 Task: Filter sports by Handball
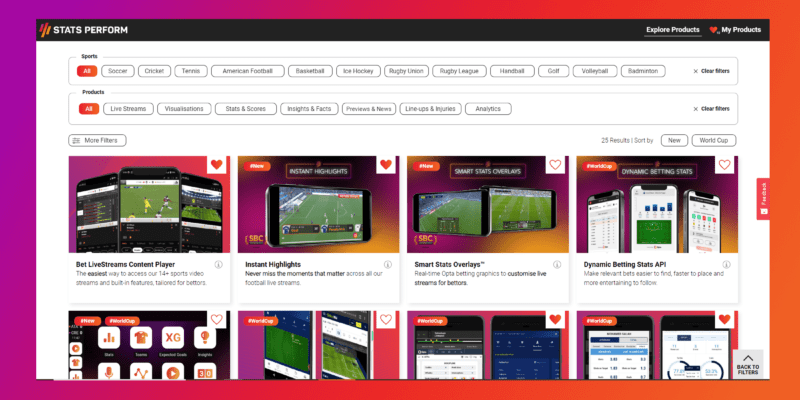(x=512, y=71)
